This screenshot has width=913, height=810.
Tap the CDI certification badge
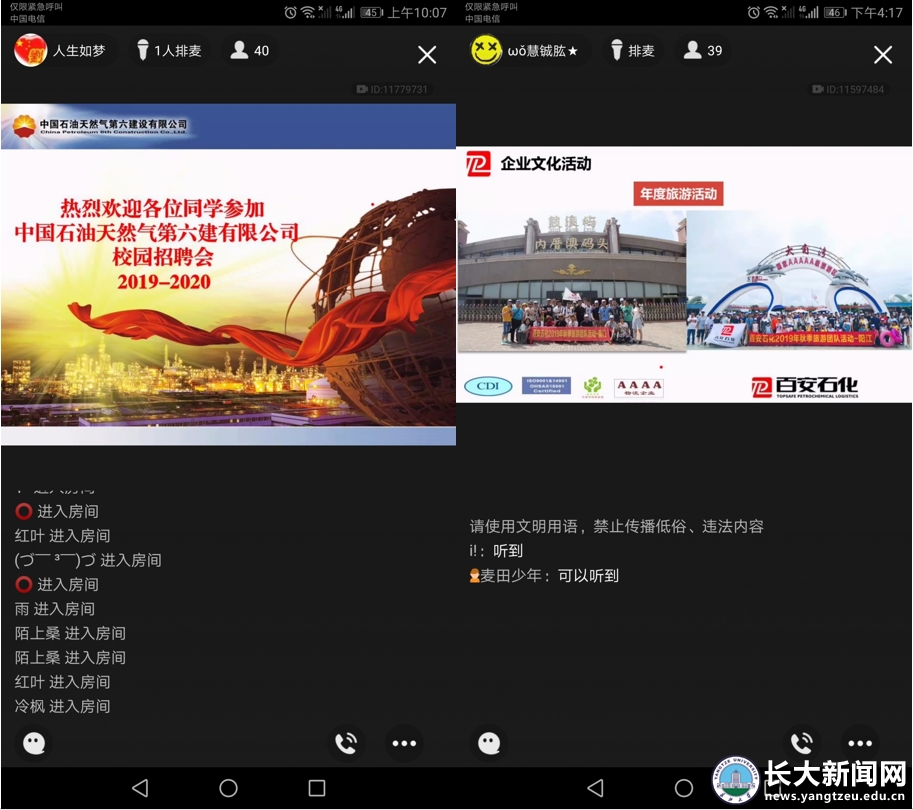(488, 386)
